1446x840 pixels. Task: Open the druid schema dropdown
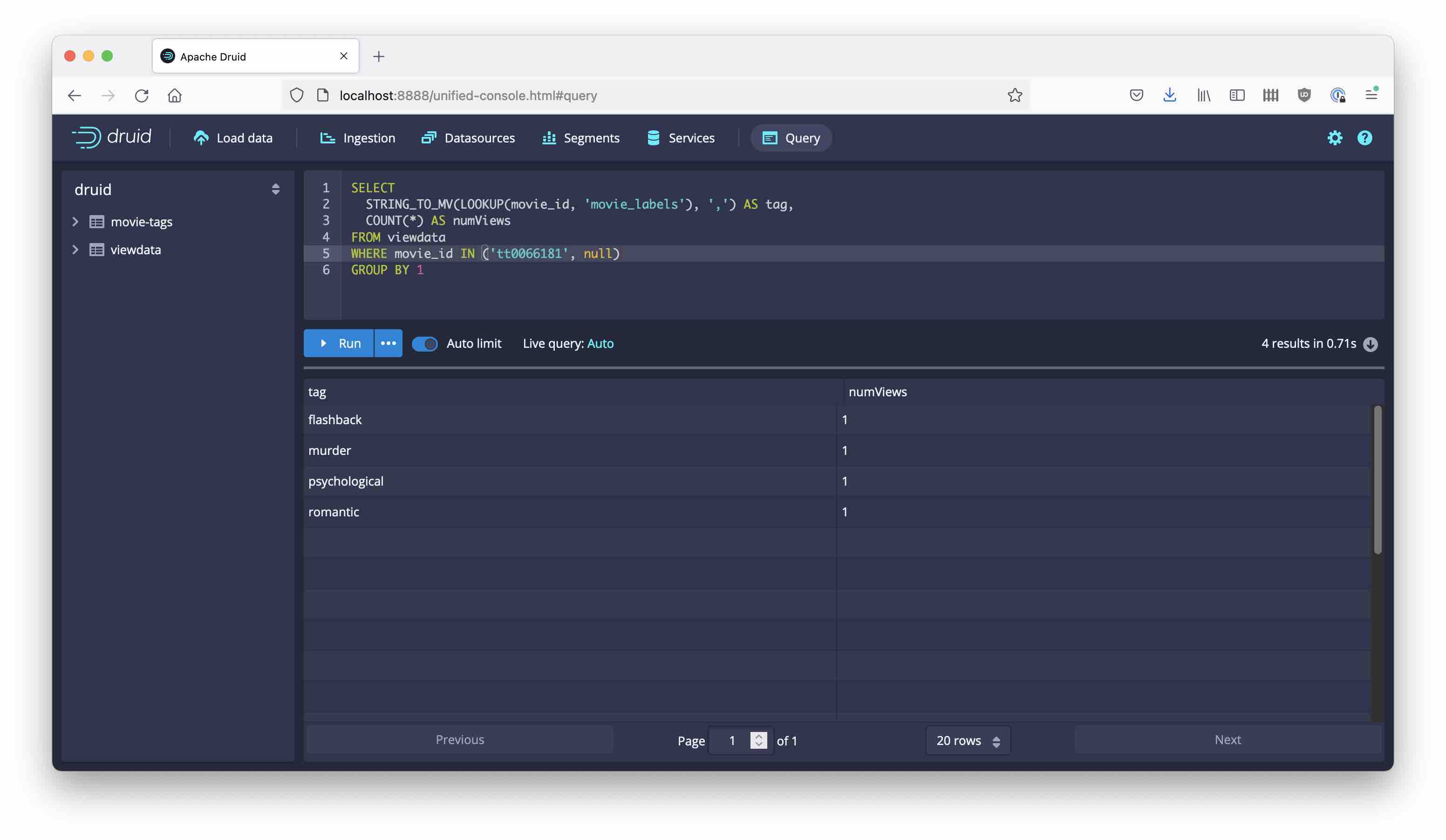[275, 189]
